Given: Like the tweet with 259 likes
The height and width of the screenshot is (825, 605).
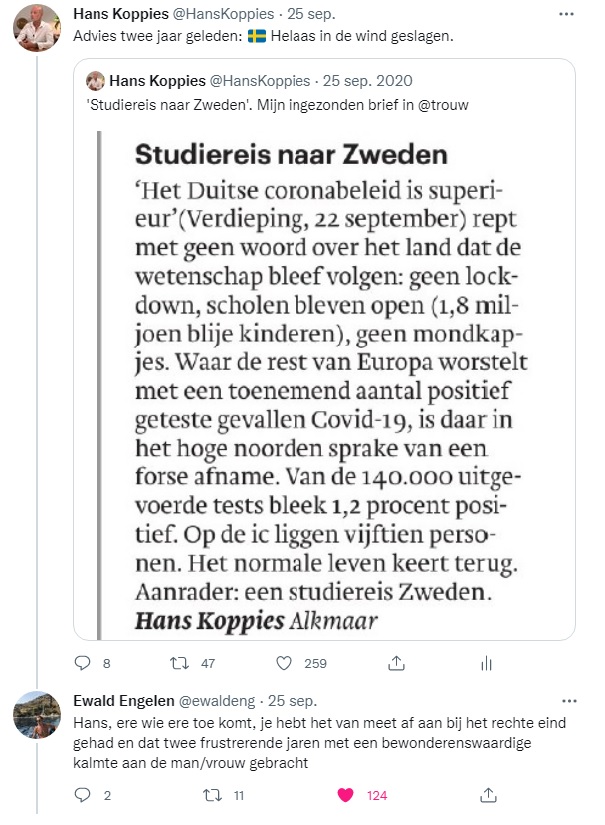Looking at the screenshot, I should pos(284,662).
